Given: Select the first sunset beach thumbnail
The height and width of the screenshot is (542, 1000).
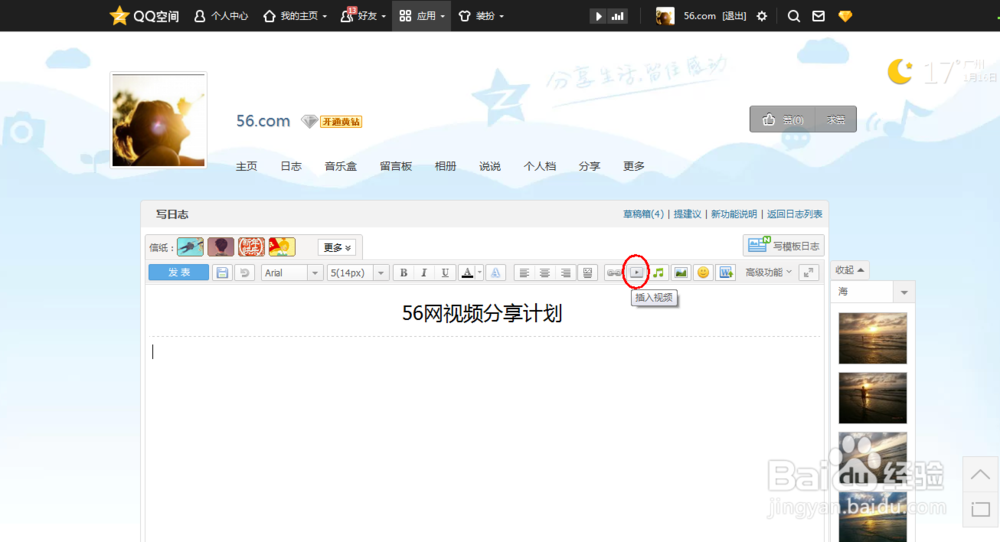Looking at the screenshot, I should point(872,339).
